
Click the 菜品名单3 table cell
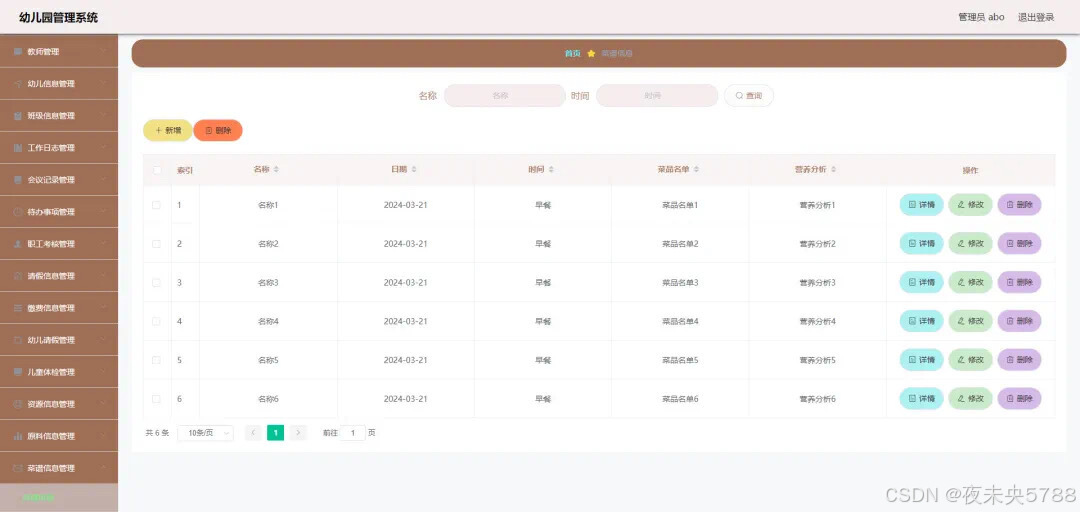pyautogui.click(x=680, y=283)
